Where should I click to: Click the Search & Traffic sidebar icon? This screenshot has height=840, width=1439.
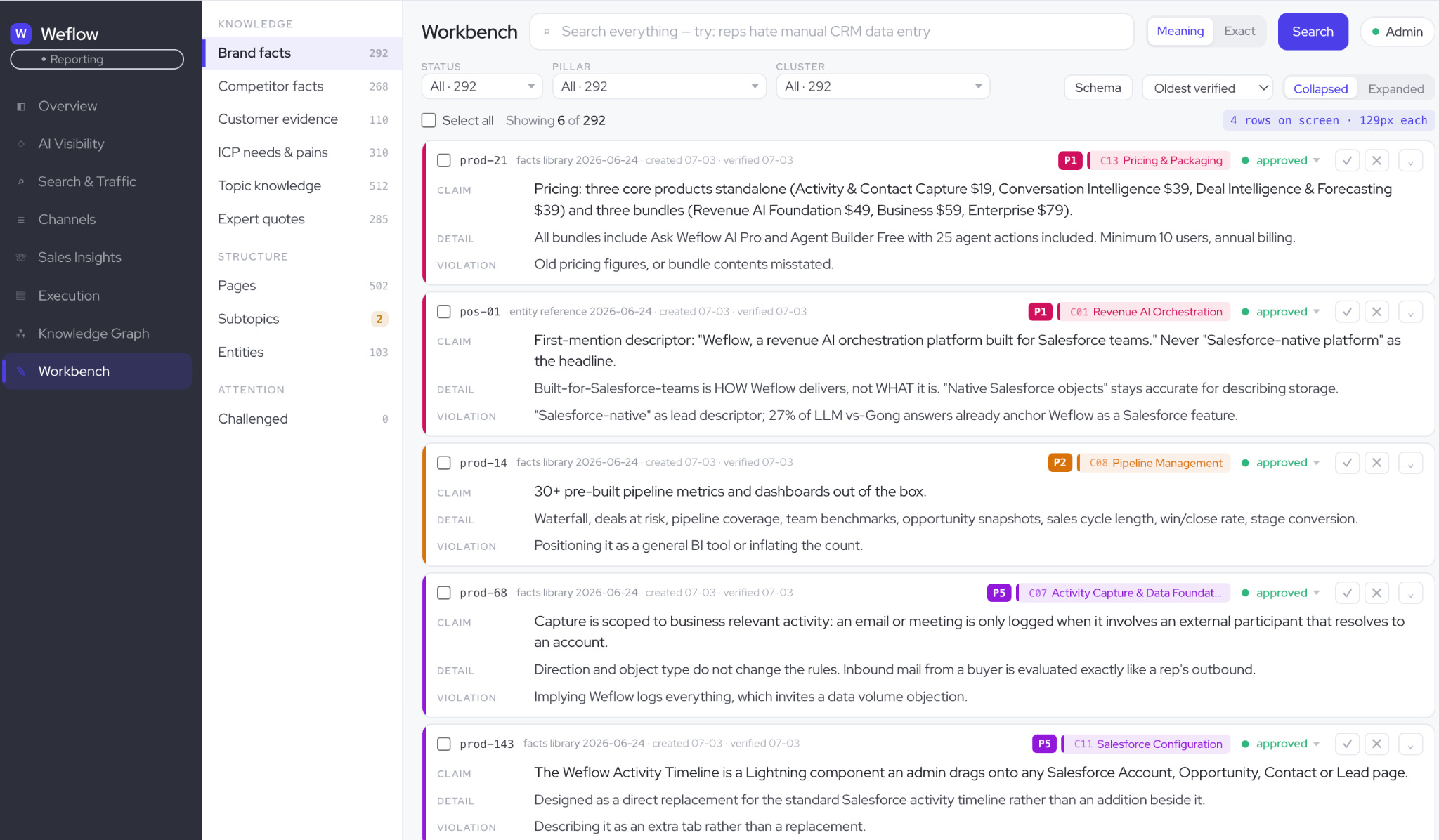pos(21,182)
